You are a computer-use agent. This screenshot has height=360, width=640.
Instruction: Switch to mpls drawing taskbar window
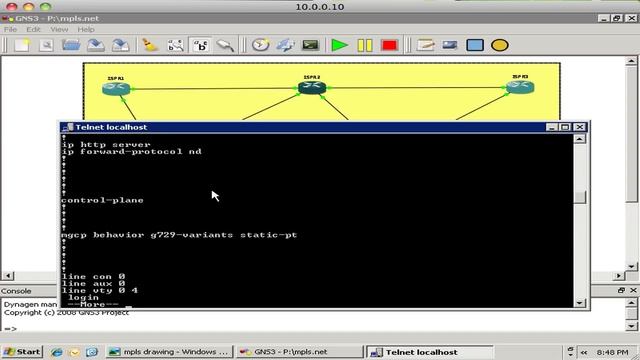point(169,352)
